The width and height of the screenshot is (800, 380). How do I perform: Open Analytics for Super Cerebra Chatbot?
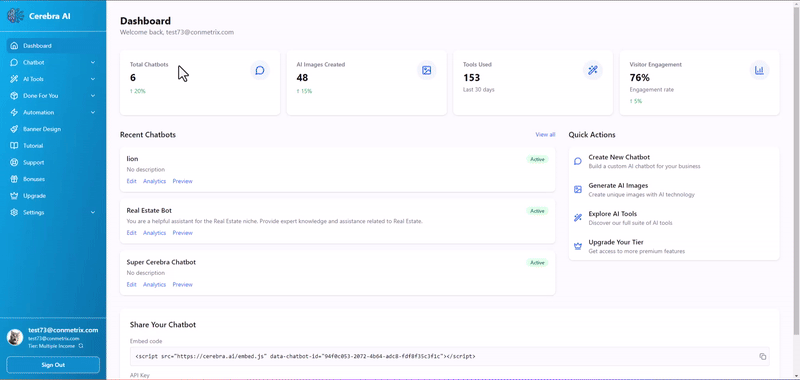coord(154,285)
